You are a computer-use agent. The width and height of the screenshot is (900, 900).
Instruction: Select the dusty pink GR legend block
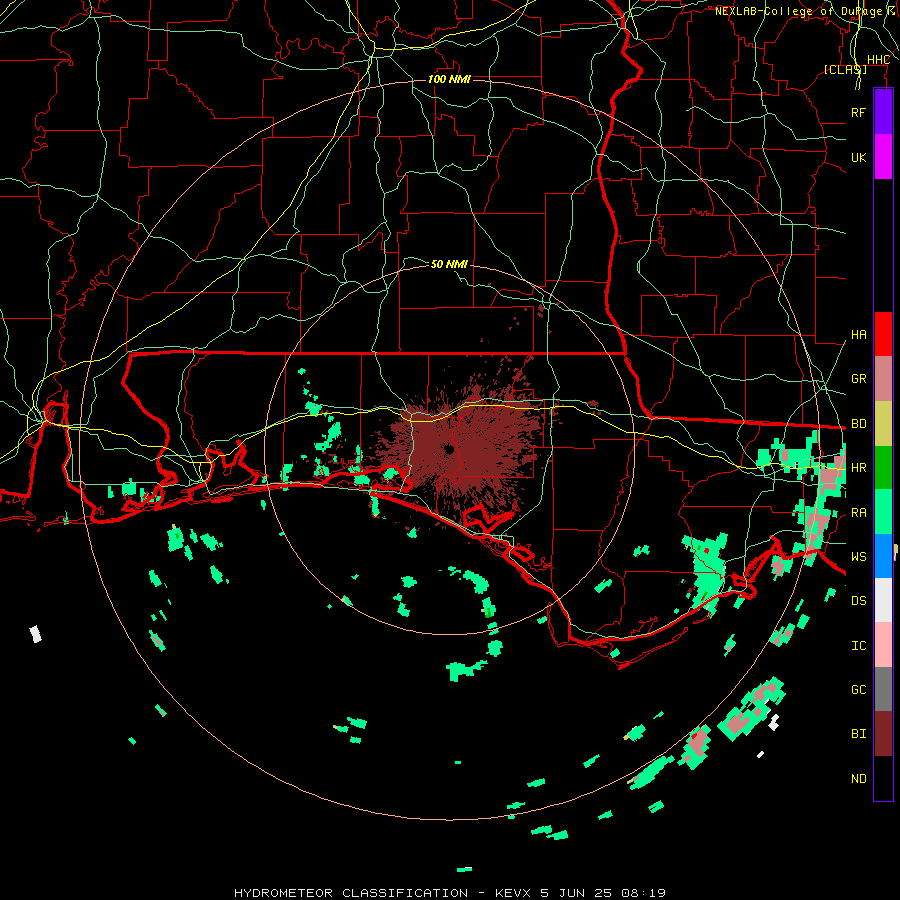pyautogui.click(x=883, y=379)
